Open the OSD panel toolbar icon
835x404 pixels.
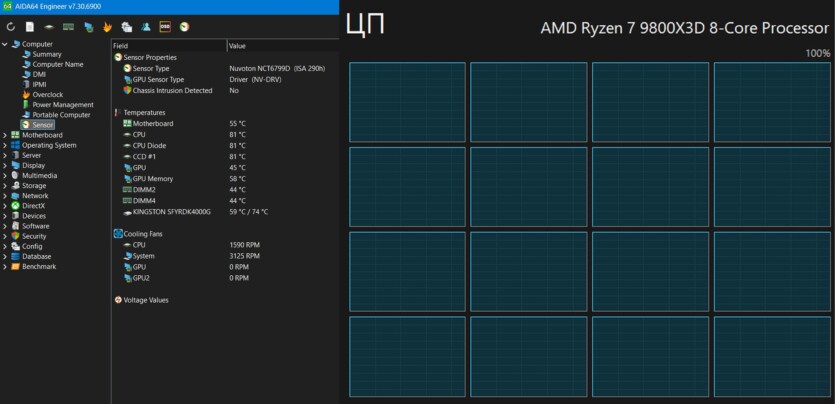pos(165,26)
